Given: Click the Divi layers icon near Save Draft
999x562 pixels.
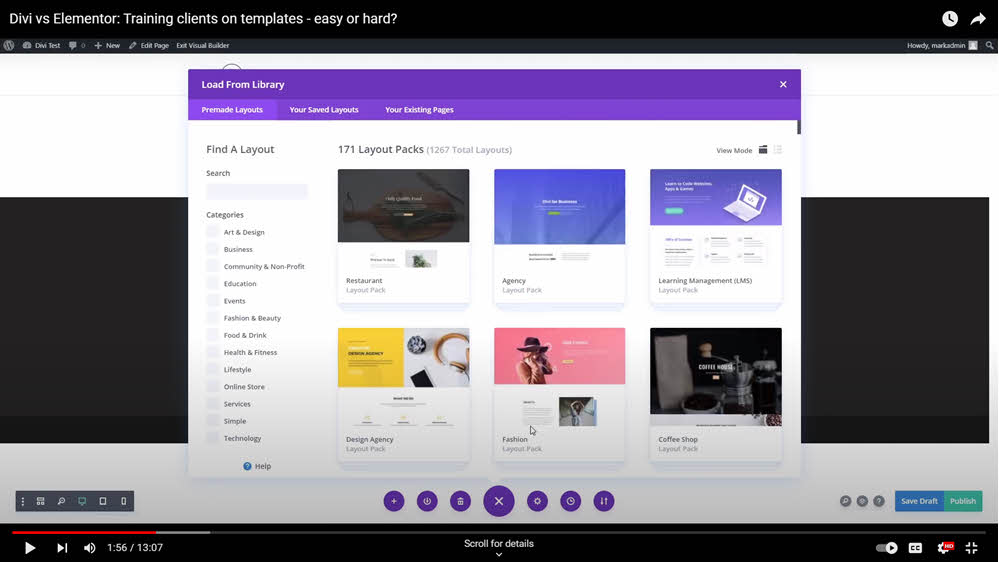Looking at the screenshot, I should pos(862,501).
